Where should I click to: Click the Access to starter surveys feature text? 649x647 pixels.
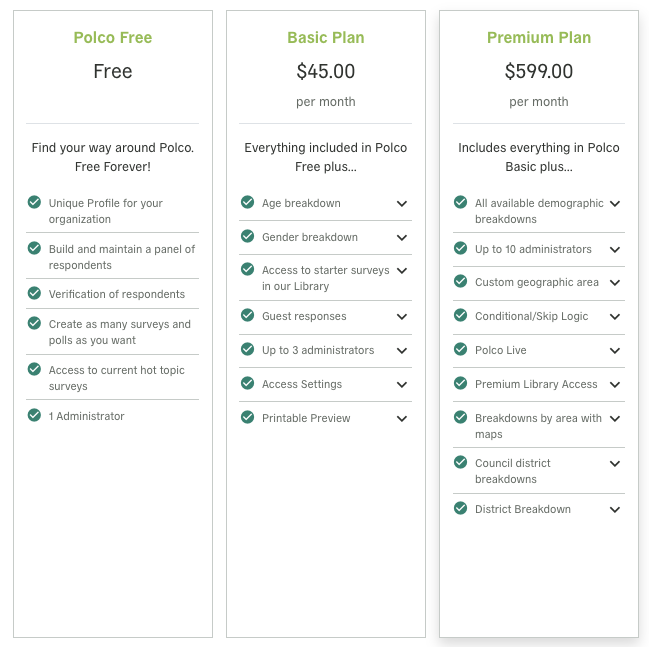326,278
